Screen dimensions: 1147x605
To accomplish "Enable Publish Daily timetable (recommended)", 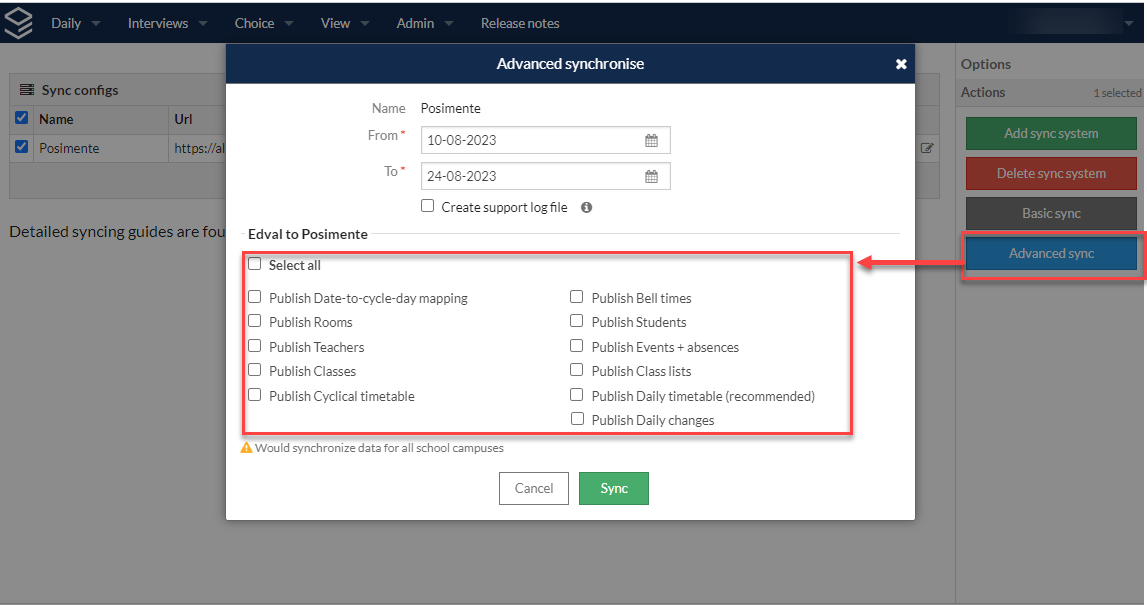I will click(576, 395).
